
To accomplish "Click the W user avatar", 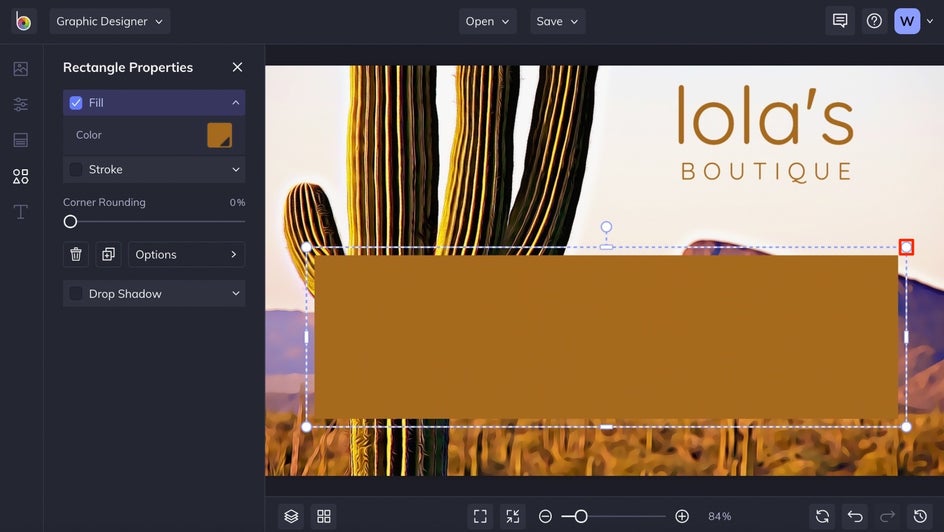I will click(x=907, y=21).
